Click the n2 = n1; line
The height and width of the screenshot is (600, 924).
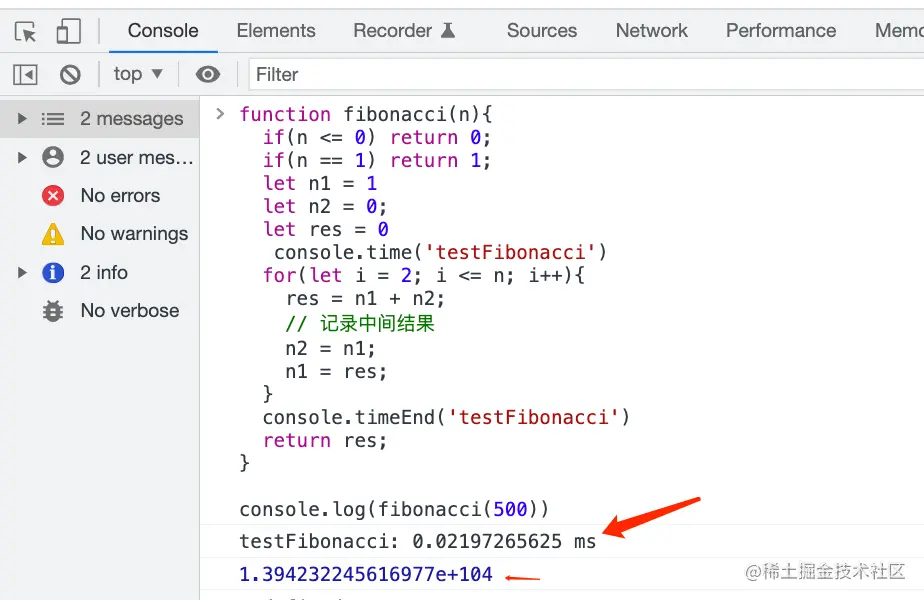click(x=330, y=349)
